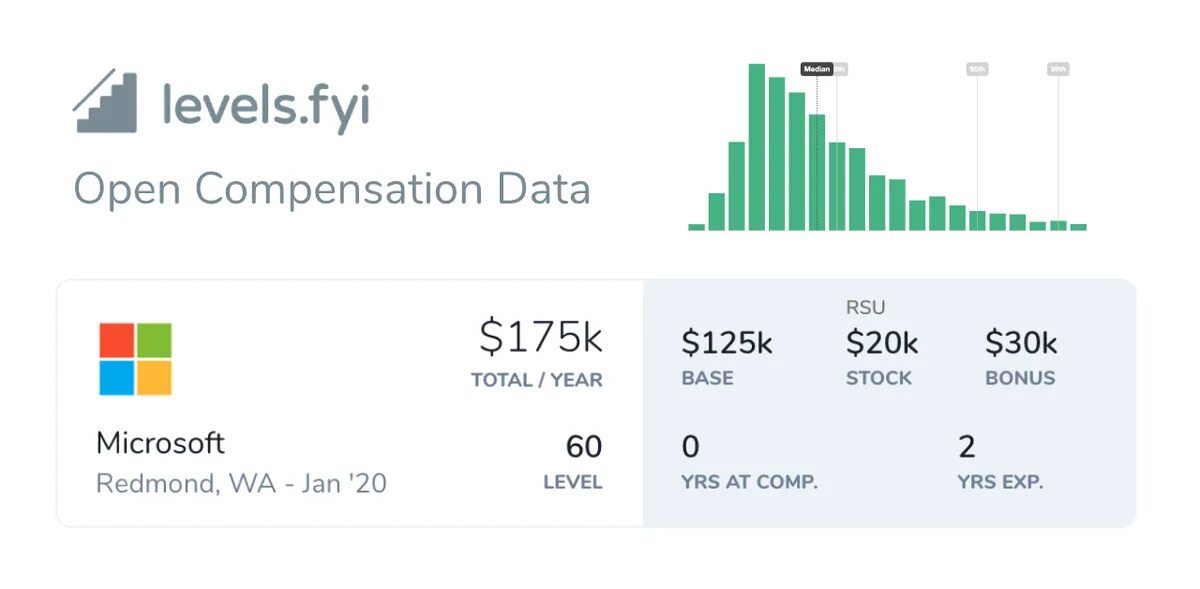The image size is (1200, 589).
Task: Click the $30k bonus value
Action: click(x=1021, y=343)
